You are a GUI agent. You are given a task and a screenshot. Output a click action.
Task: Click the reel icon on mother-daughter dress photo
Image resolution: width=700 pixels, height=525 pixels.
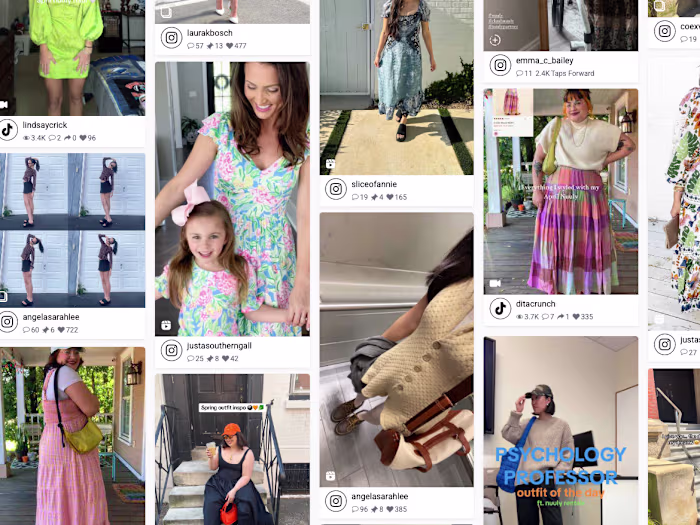[x=166, y=325]
